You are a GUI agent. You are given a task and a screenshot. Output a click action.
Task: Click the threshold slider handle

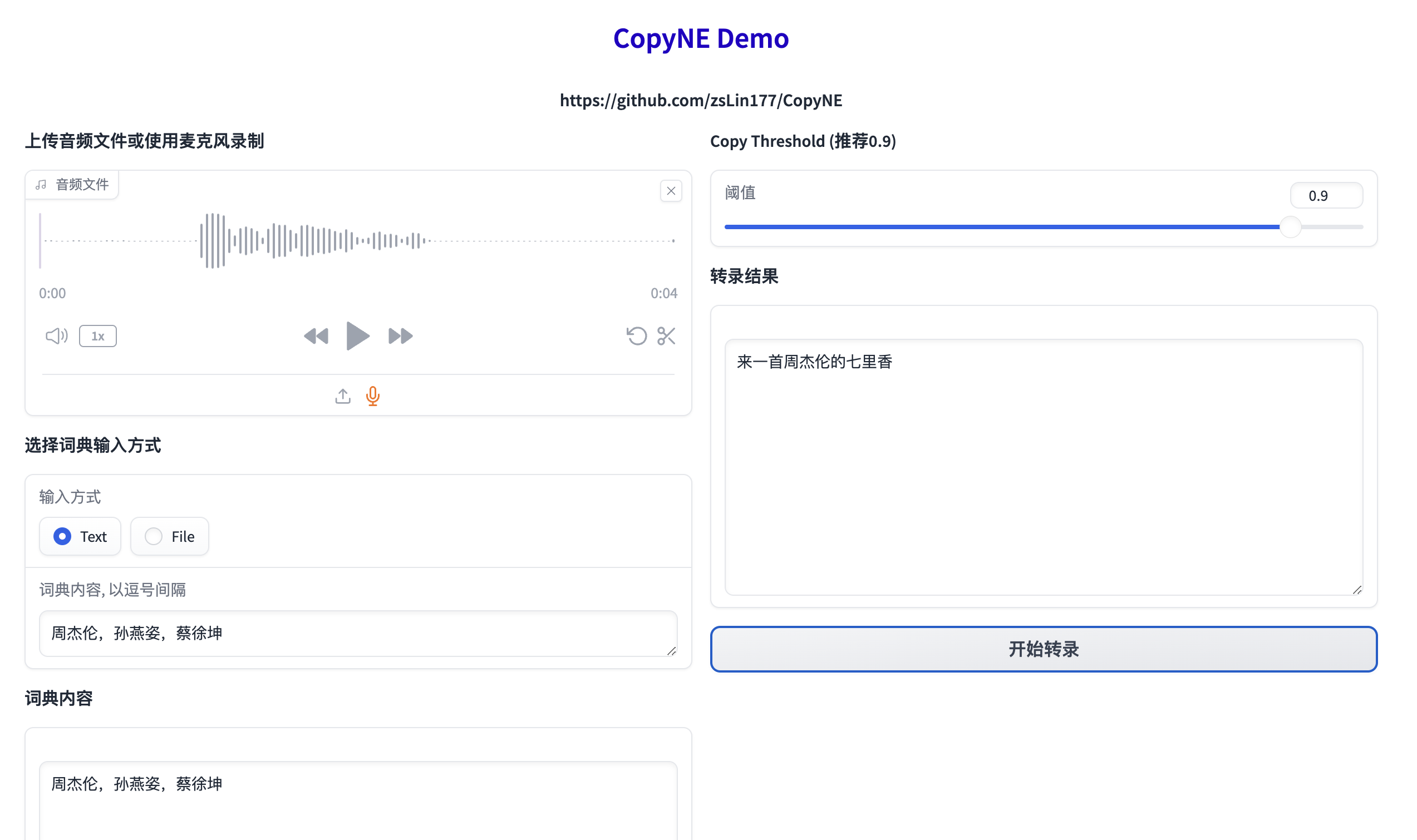pyautogui.click(x=1290, y=227)
